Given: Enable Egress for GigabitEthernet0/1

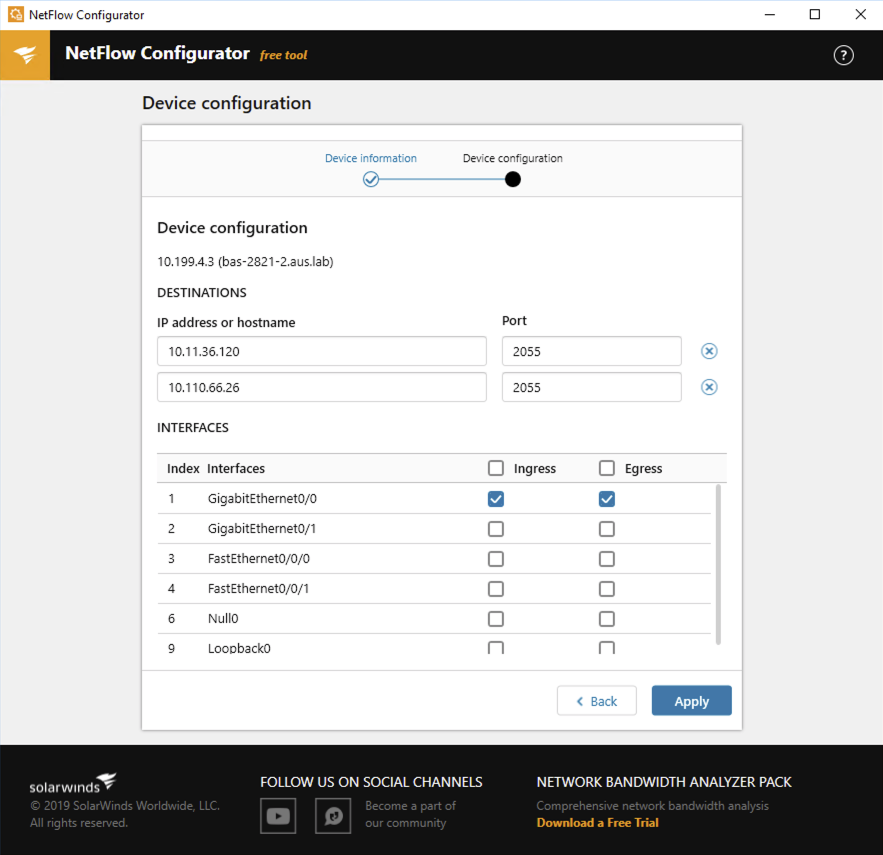Looking at the screenshot, I should pyautogui.click(x=606, y=529).
